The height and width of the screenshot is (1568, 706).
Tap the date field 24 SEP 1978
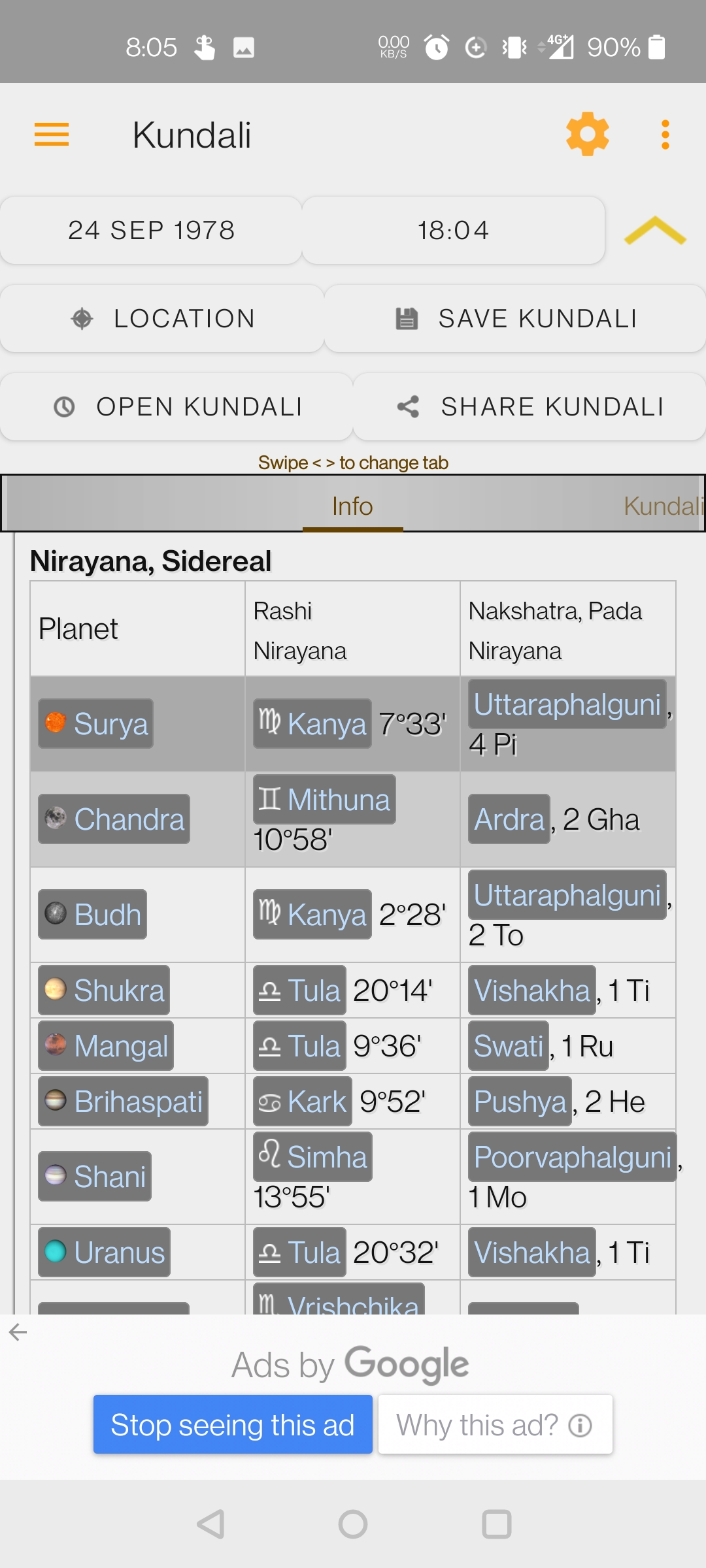click(151, 231)
